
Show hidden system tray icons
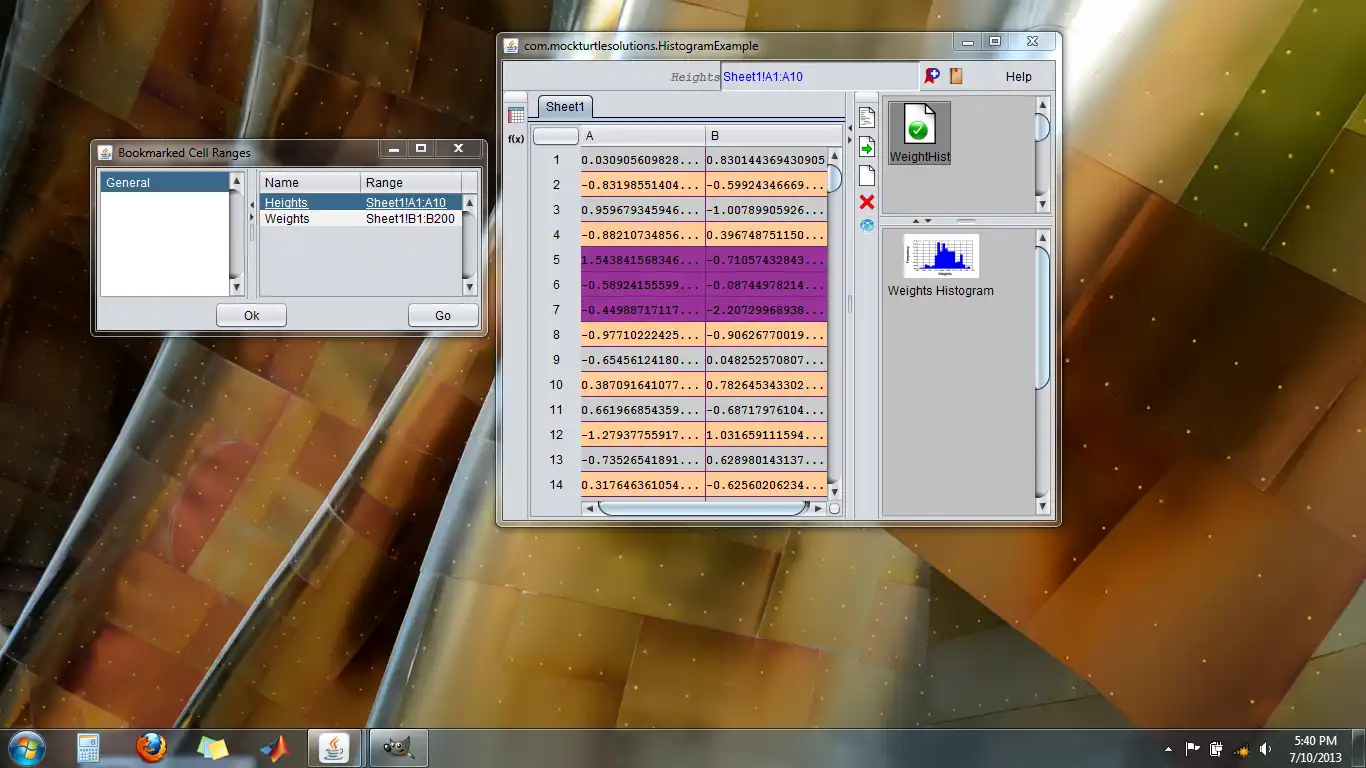pos(1168,749)
